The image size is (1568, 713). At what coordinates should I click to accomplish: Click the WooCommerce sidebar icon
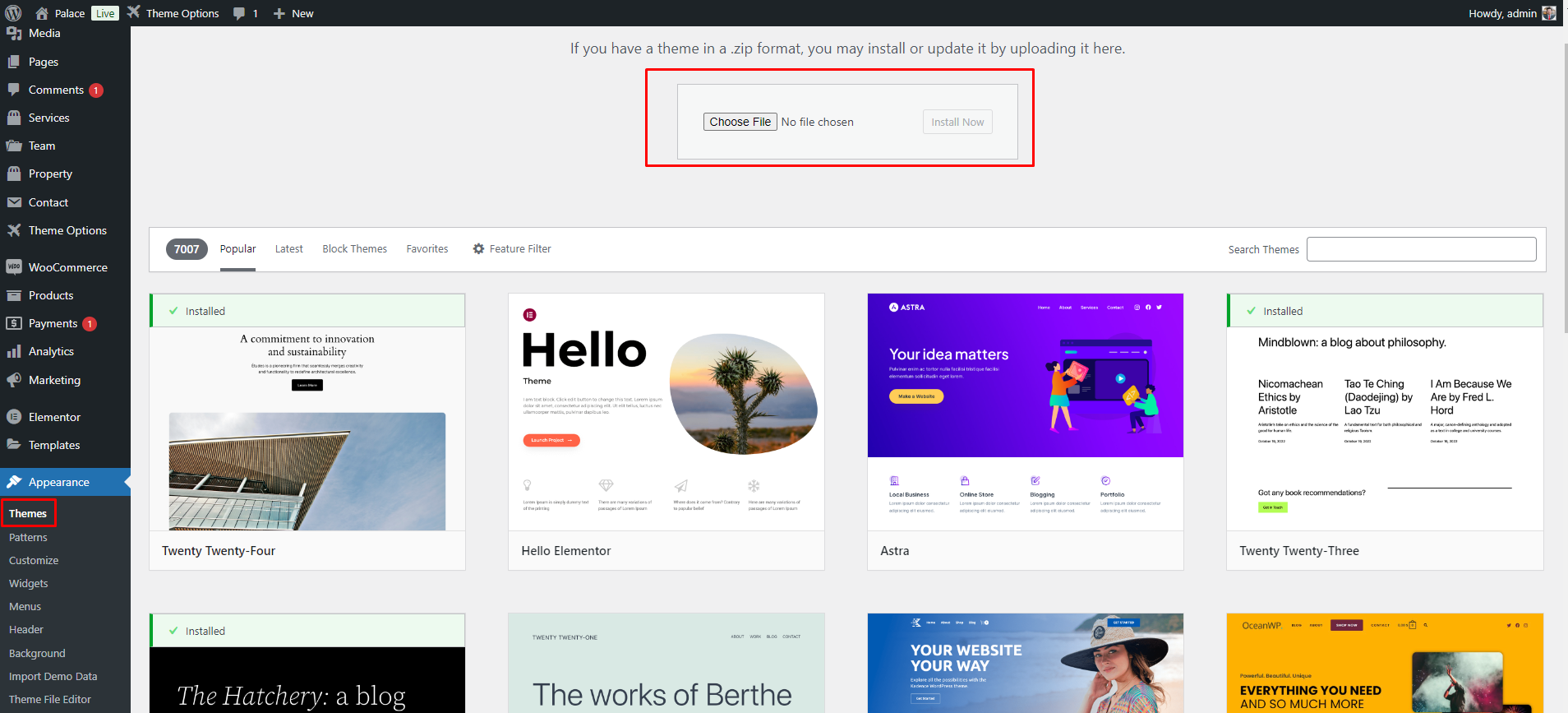[x=14, y=267]
